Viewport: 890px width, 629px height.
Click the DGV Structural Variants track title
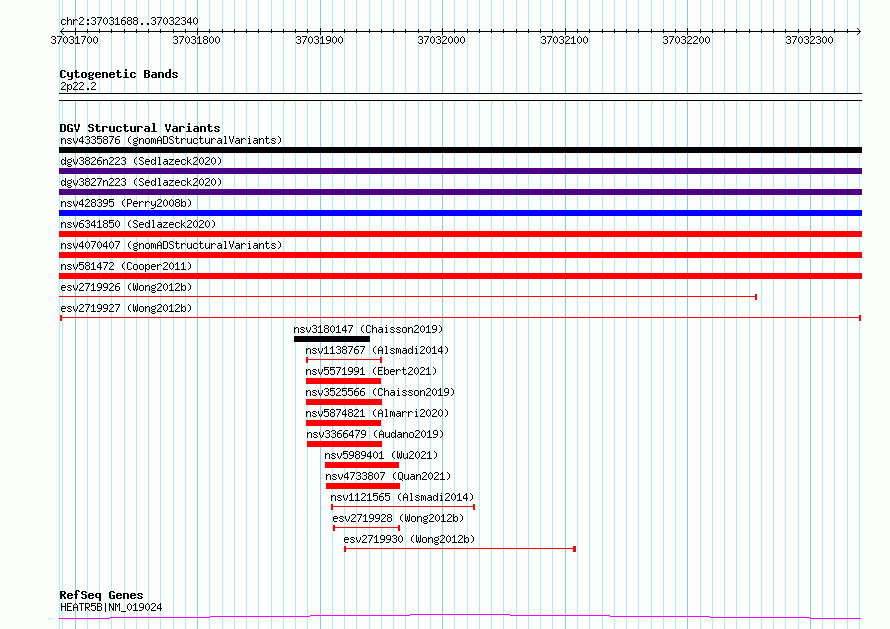(x=140, y=128)
